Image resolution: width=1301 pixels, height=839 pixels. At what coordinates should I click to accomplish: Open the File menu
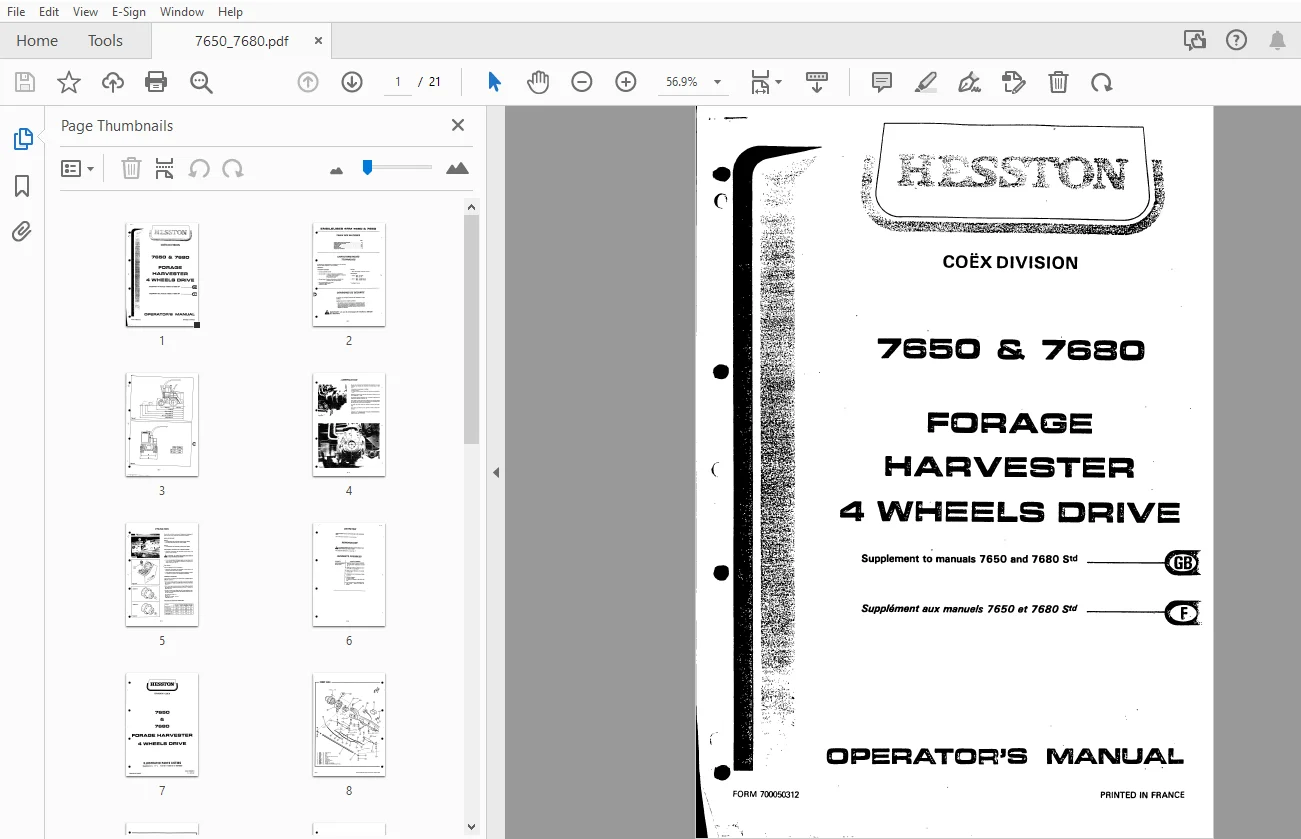[16, 12]
